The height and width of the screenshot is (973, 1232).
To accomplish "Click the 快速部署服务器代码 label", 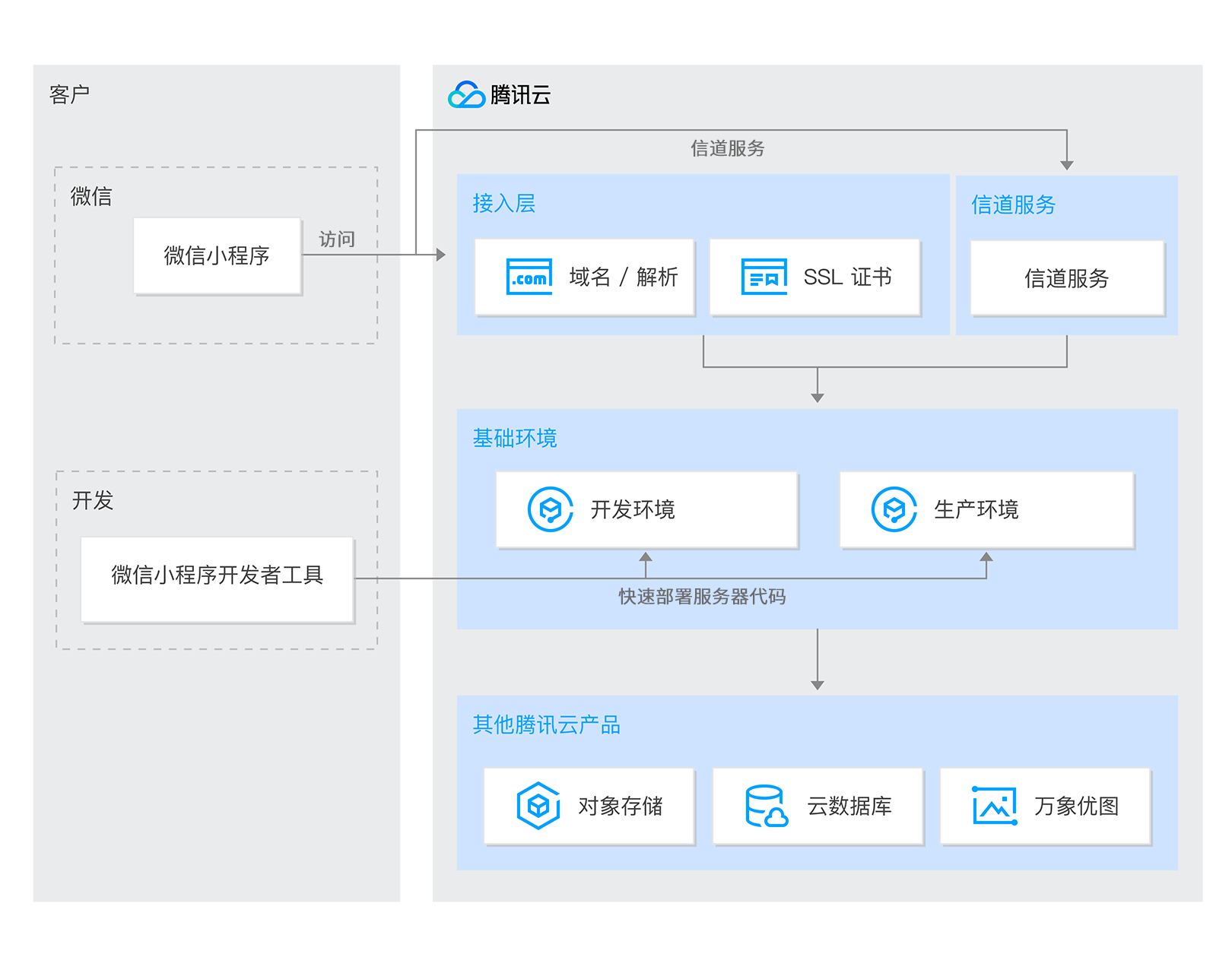I will click(702, 597).
